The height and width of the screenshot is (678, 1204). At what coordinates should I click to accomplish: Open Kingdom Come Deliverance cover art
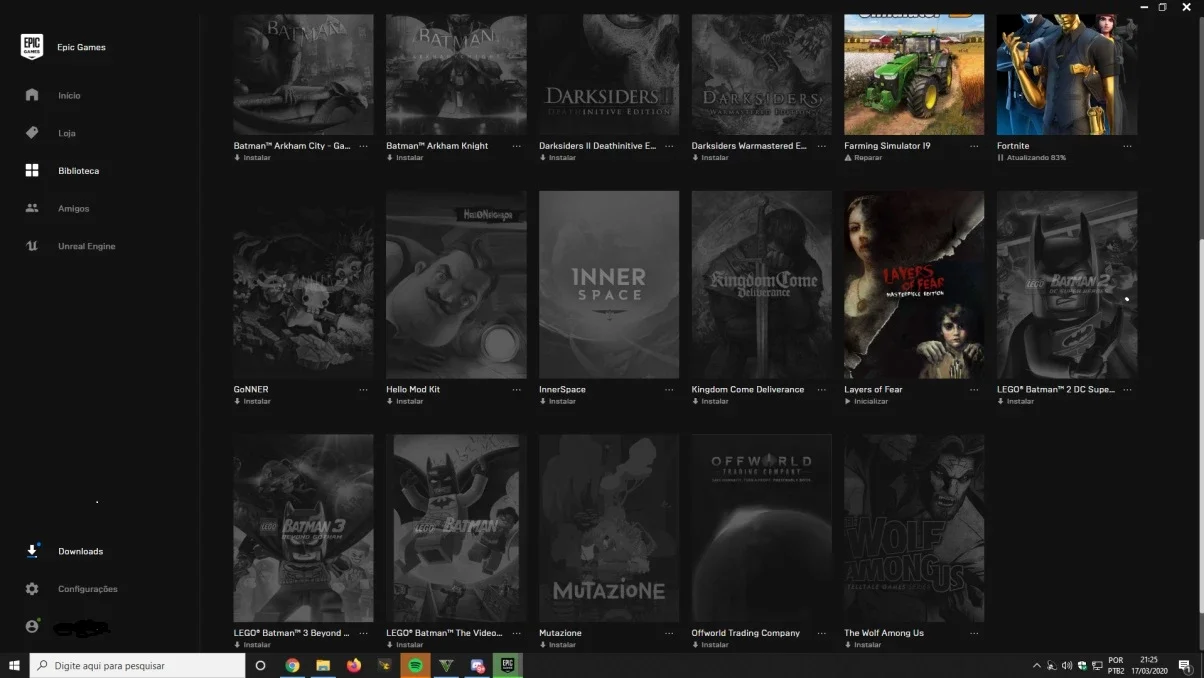[x=761, y=284]
